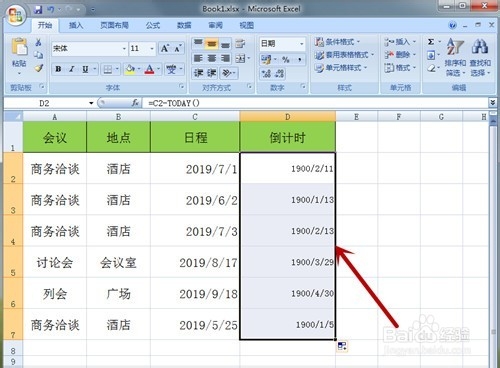Decrease indent icon
This screenshot has height=368, width=500.
pyautogui.click(x=198, y=73)
